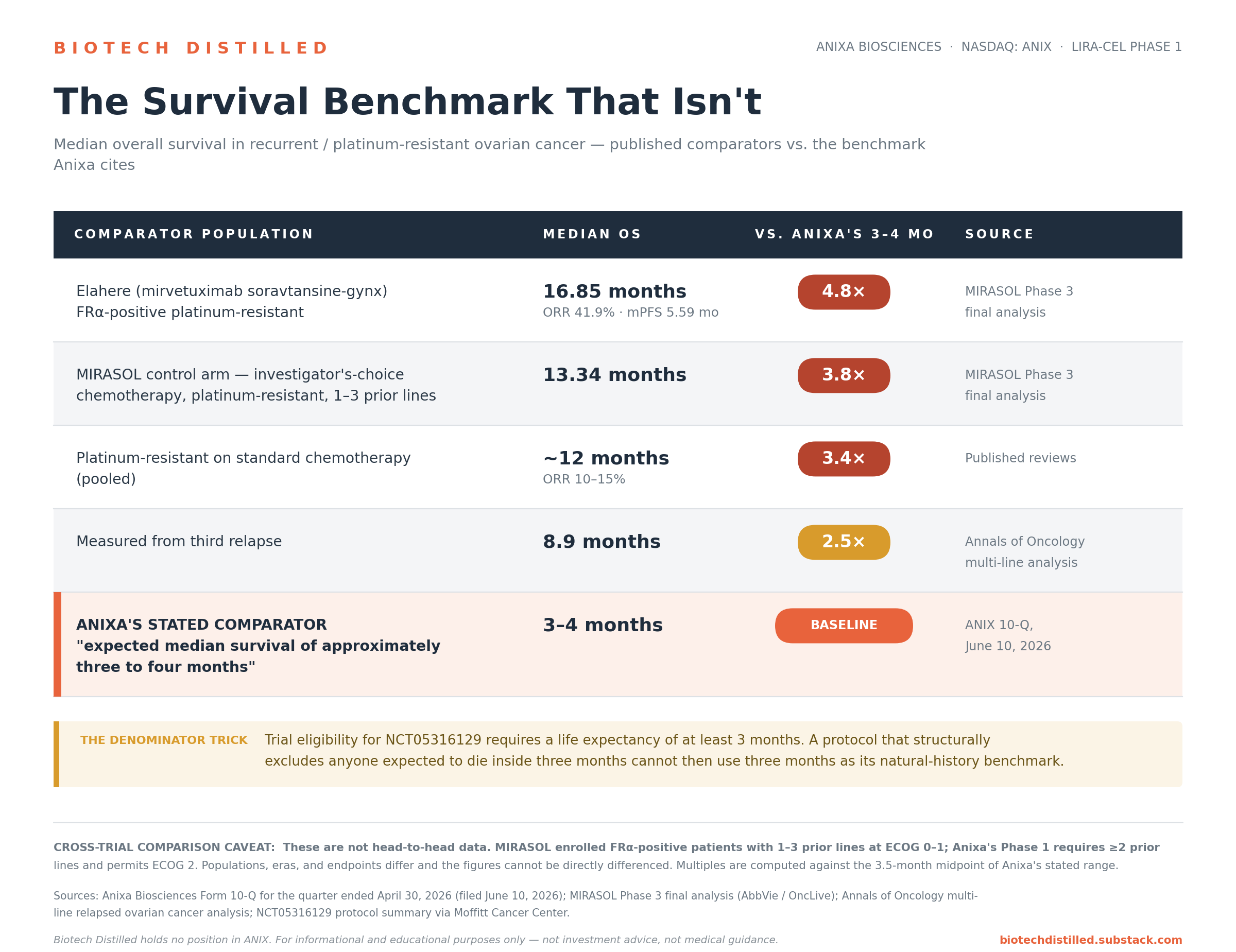Click the Vs. Anixa's 3-4 Mo header
1236x952 pixels.
point(844,234)
